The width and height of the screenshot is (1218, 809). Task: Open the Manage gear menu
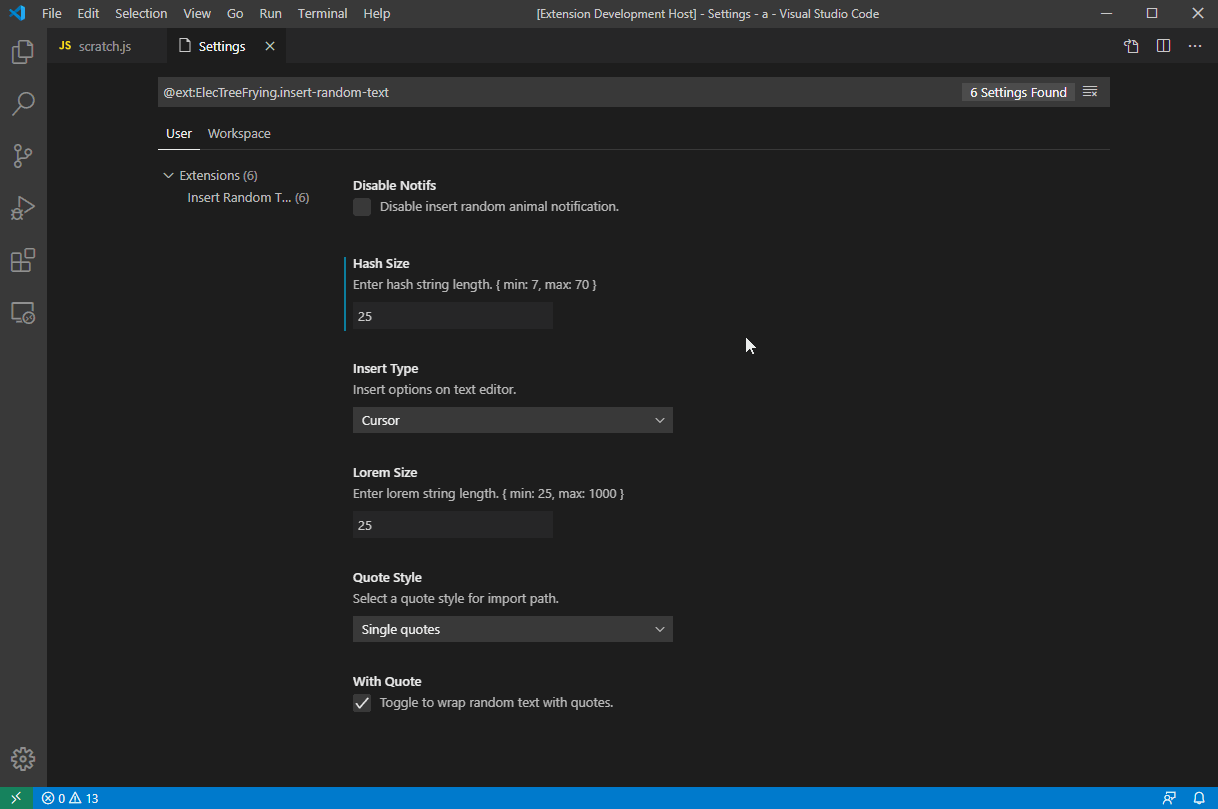tap(22, 759)
